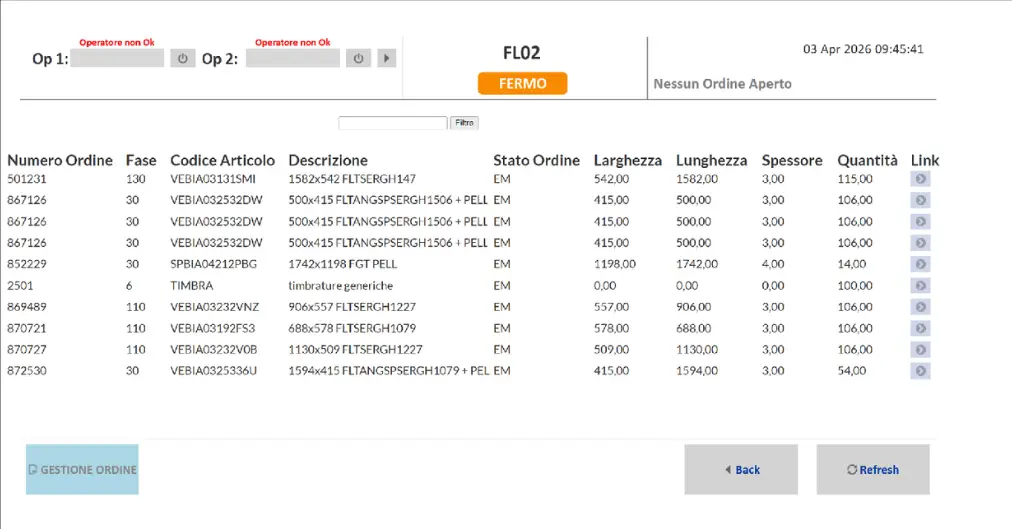Click Operatore non Ok above Op 1
Screen dimensions: 1012x529
(117, 43)
